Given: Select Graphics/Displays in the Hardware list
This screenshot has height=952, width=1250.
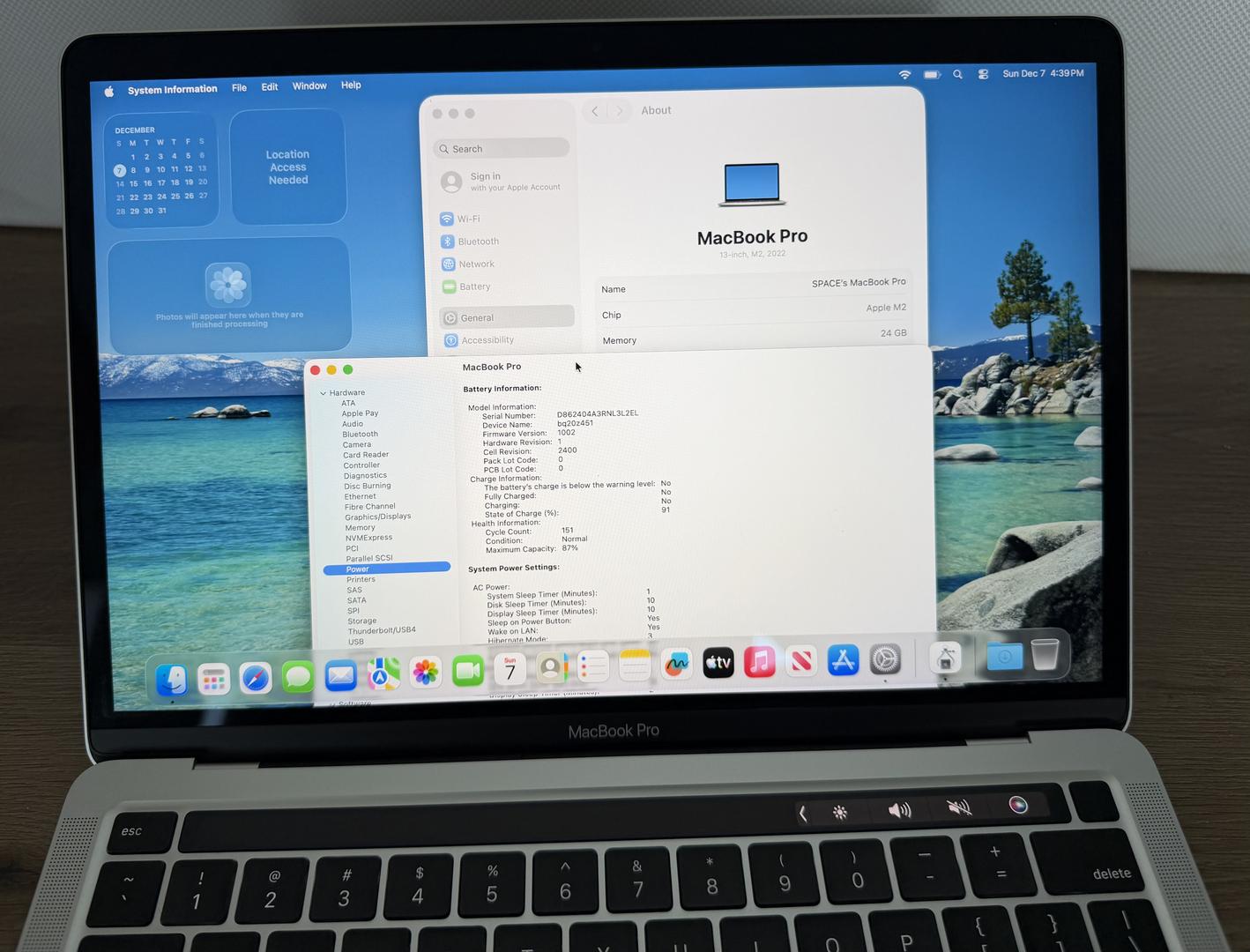Looking at the screenshot, I should 378,517.
